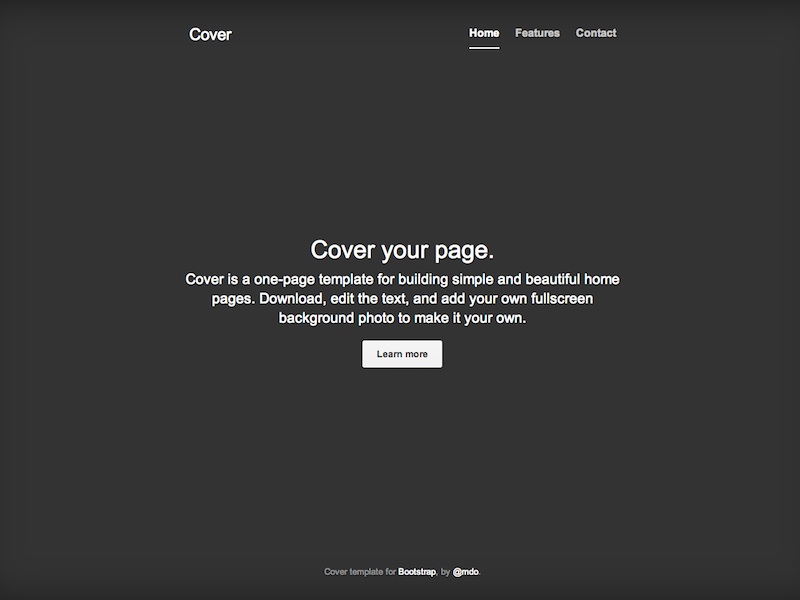Viewport: 800px width, 600px height.
Task: Click the word 'page.' in the main heading
Action: click(464, 250)
